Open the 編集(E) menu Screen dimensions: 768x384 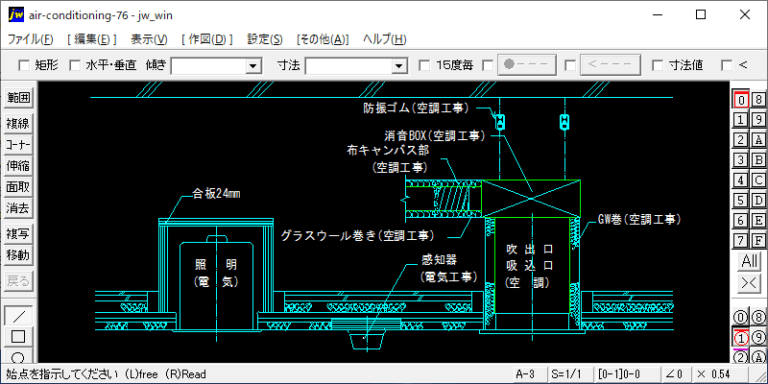click(92, 39)
